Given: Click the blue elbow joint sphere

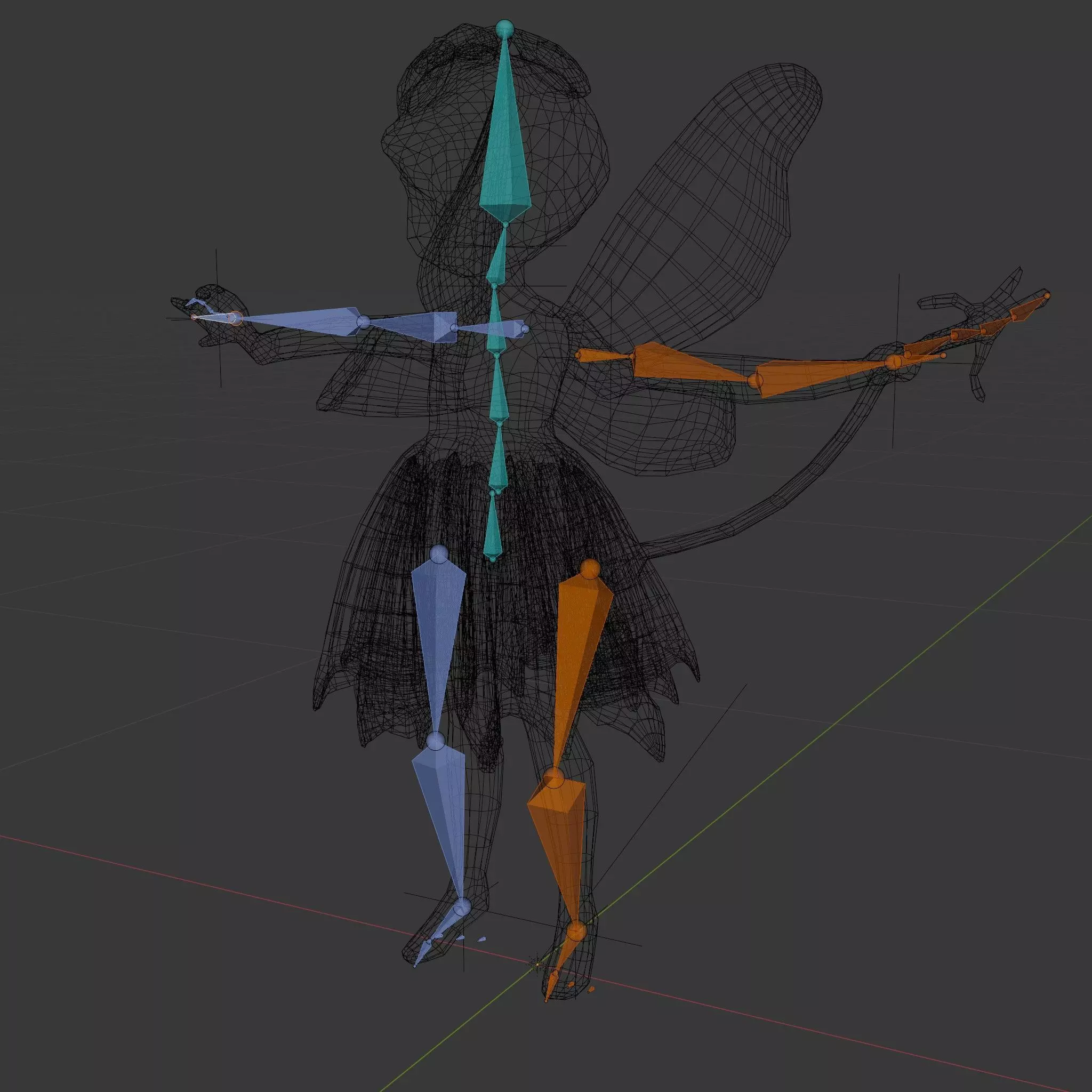Looking at the screenshot, I should (364, 323).
